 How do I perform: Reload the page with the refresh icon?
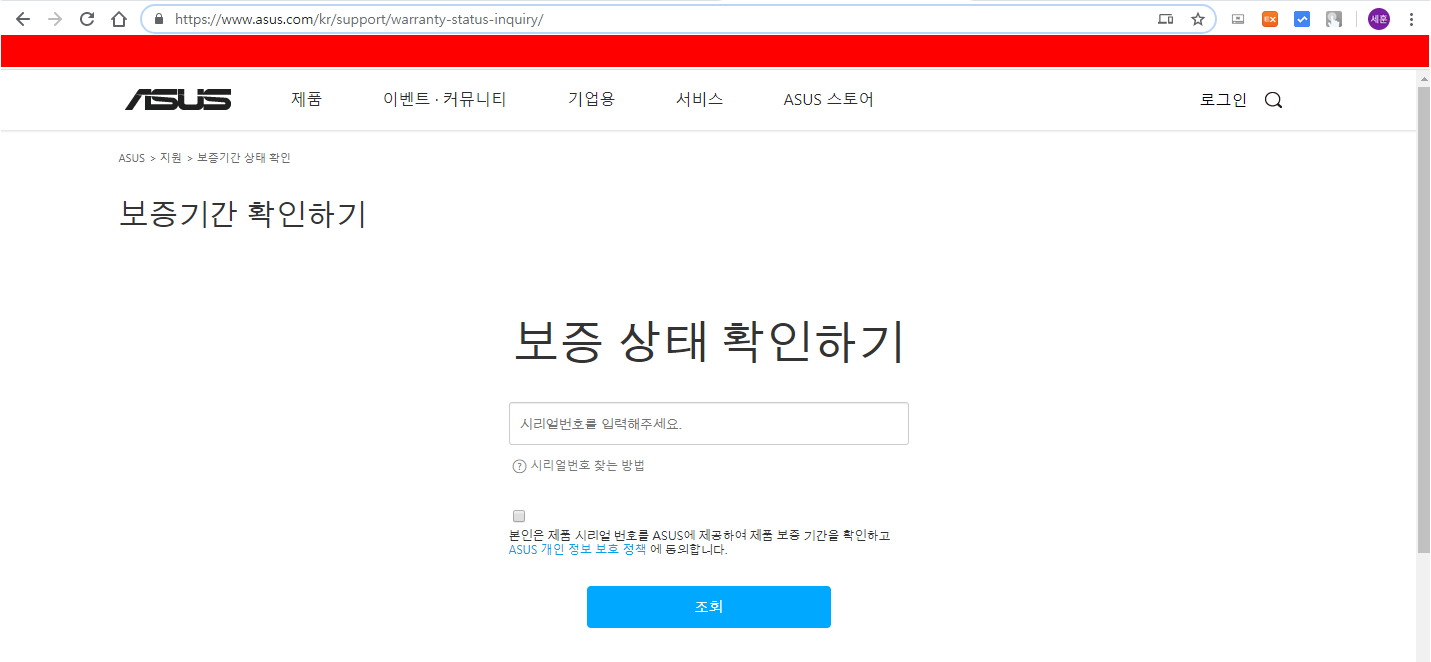tap(87, 19)
